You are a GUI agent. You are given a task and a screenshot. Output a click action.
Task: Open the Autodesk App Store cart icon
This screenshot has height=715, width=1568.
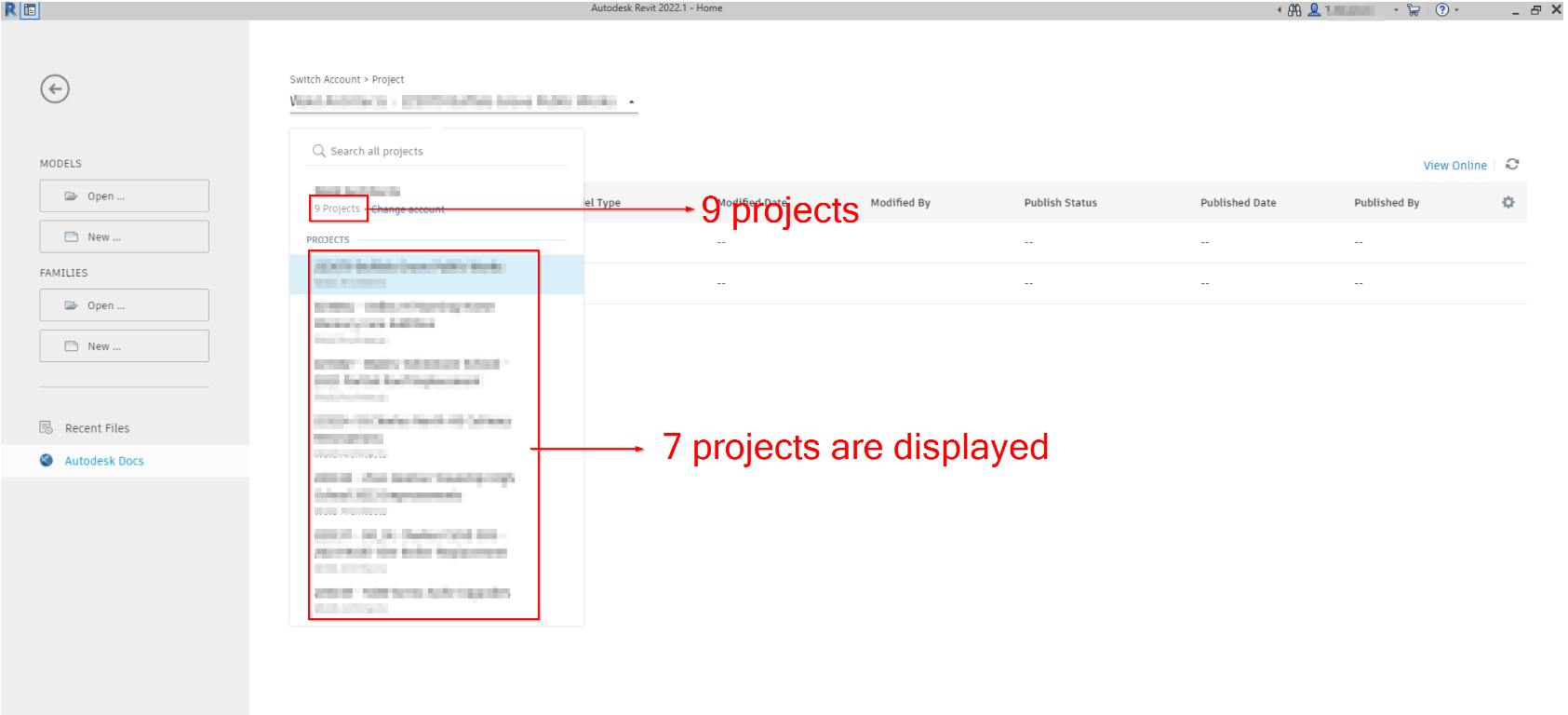1414,10
